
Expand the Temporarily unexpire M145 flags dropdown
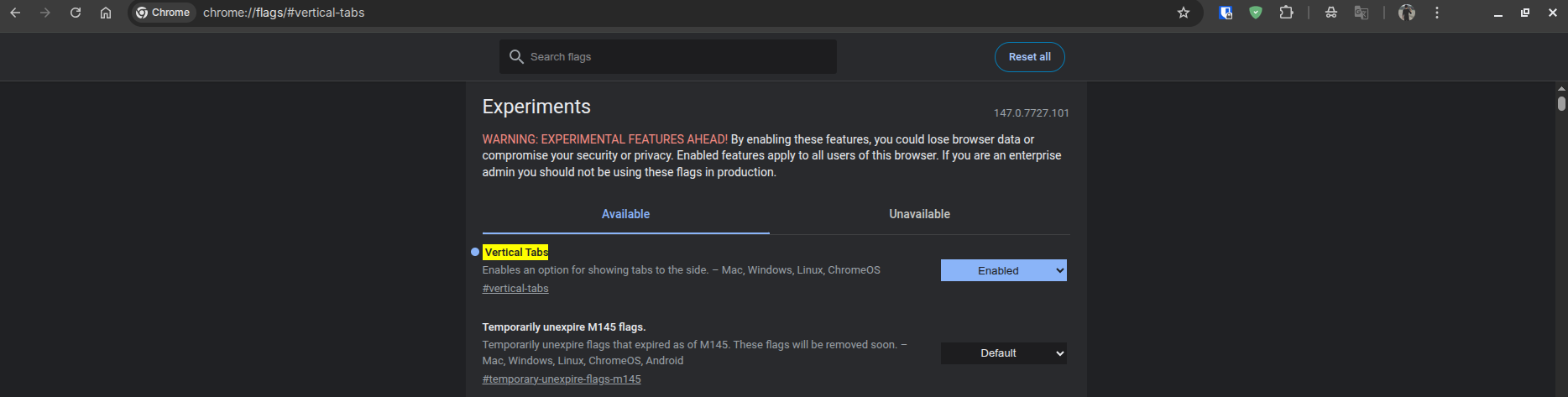coord(1003,353)
